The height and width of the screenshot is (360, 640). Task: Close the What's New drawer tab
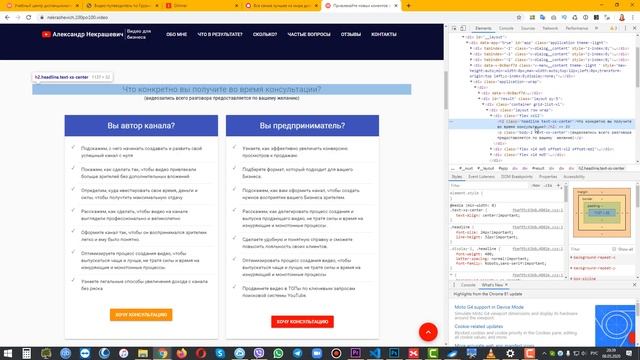(507, 285)
